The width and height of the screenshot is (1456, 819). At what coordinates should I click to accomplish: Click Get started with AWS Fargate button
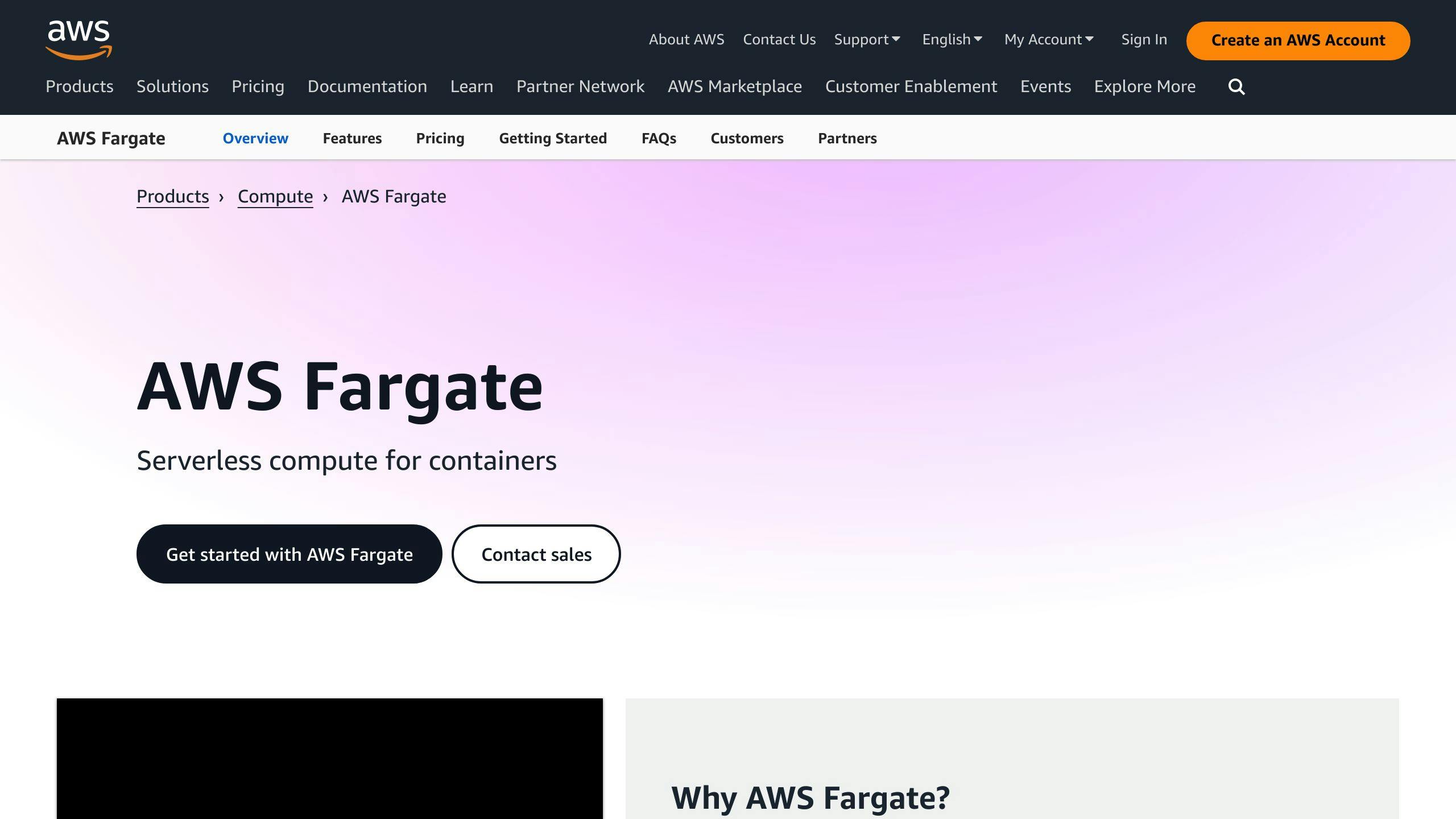(289, 554)
